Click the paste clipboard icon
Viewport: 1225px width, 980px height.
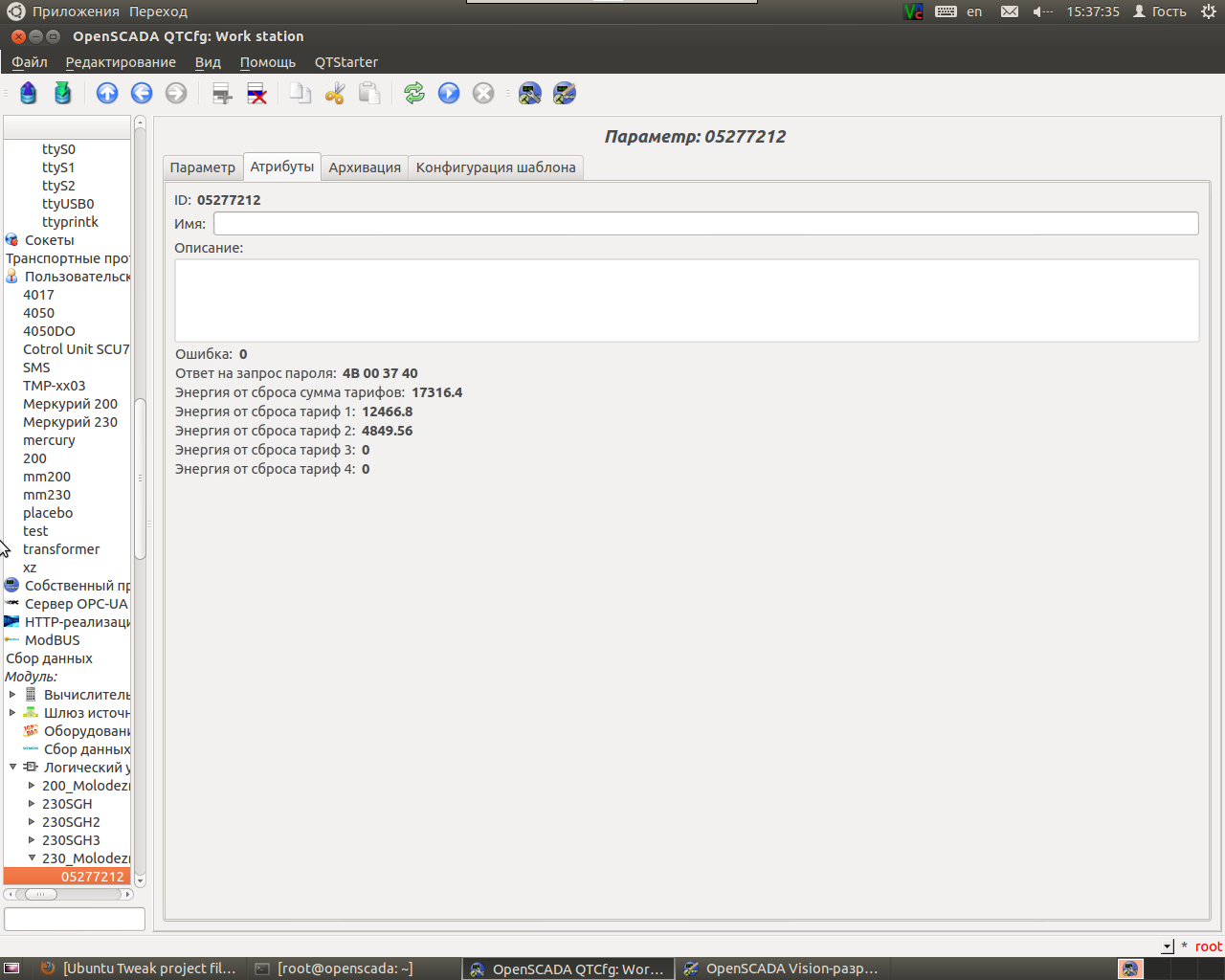click(x=369, y=93)
